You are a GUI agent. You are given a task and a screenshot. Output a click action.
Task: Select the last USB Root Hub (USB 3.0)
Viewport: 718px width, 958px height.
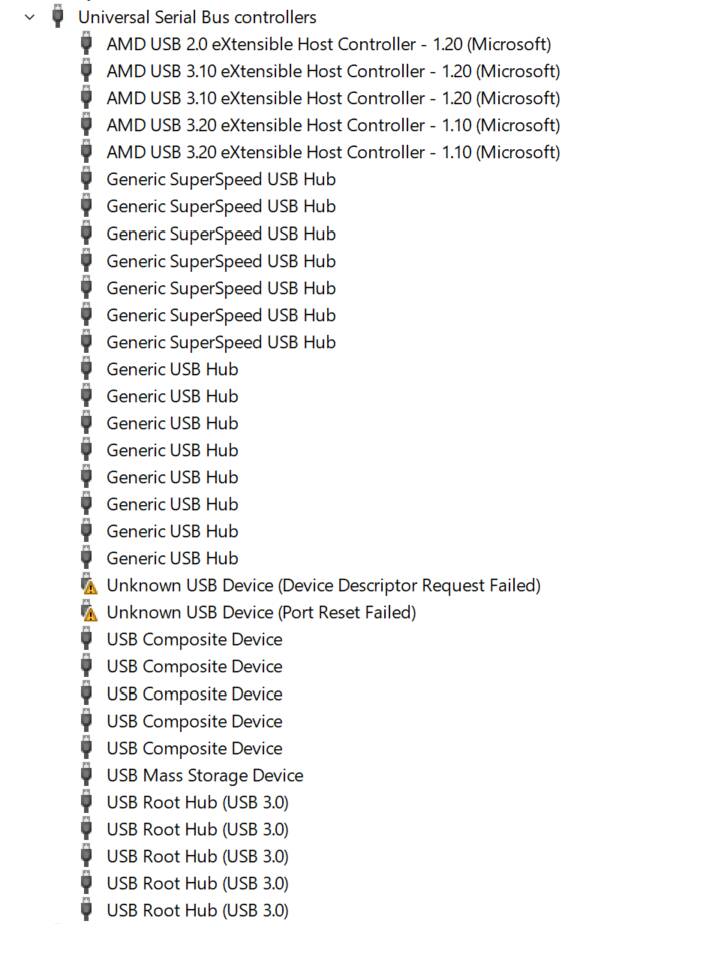pyautogui.click(x=197, y=910)
